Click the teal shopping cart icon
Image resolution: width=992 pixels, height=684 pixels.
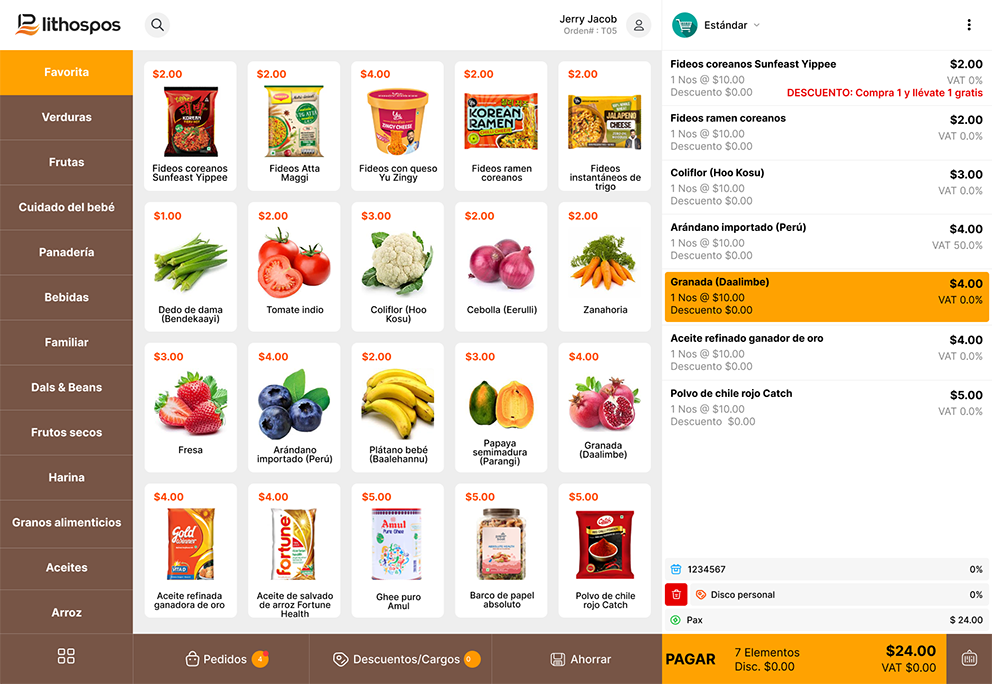click(x=685, y=24)
